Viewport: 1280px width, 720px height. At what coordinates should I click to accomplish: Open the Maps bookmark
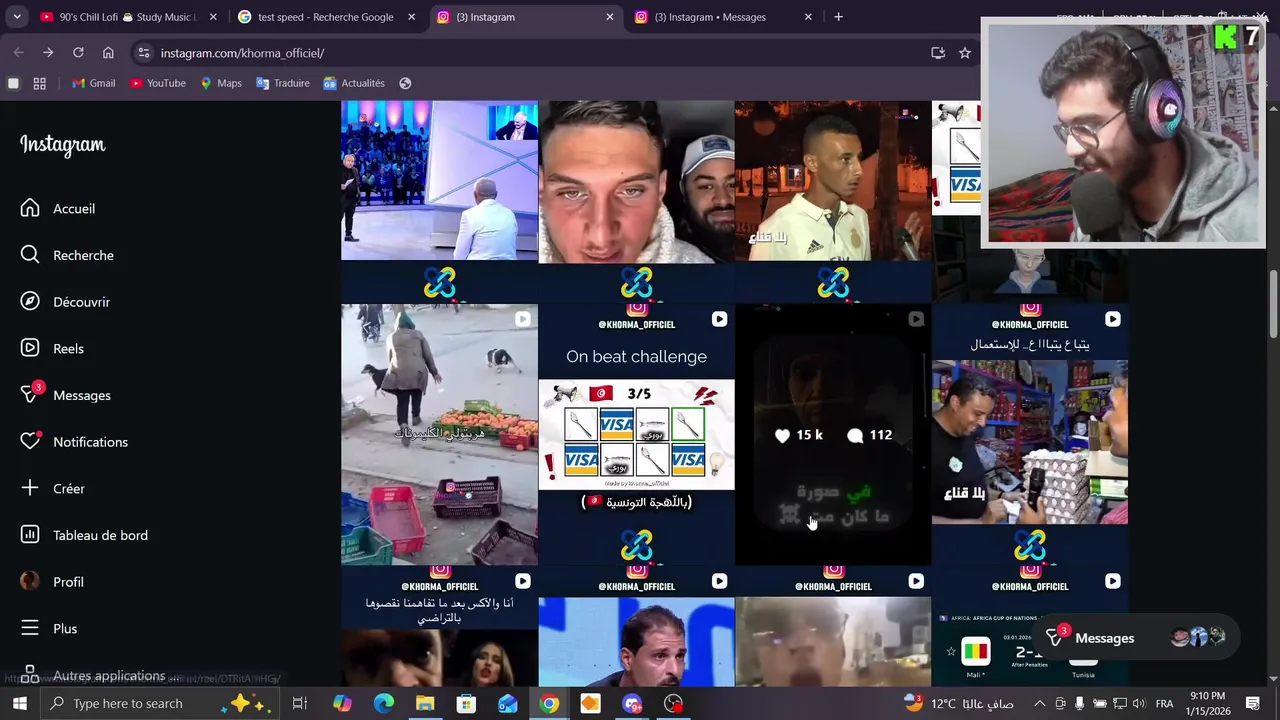point(220,83)
